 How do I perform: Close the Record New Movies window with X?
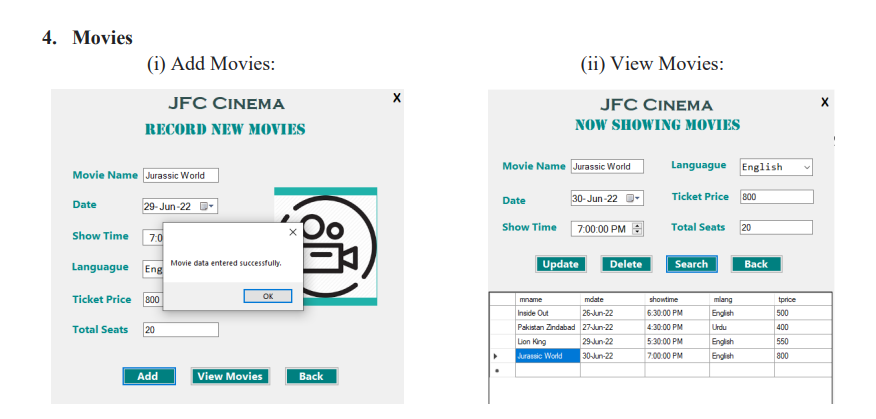coord(397,98)
